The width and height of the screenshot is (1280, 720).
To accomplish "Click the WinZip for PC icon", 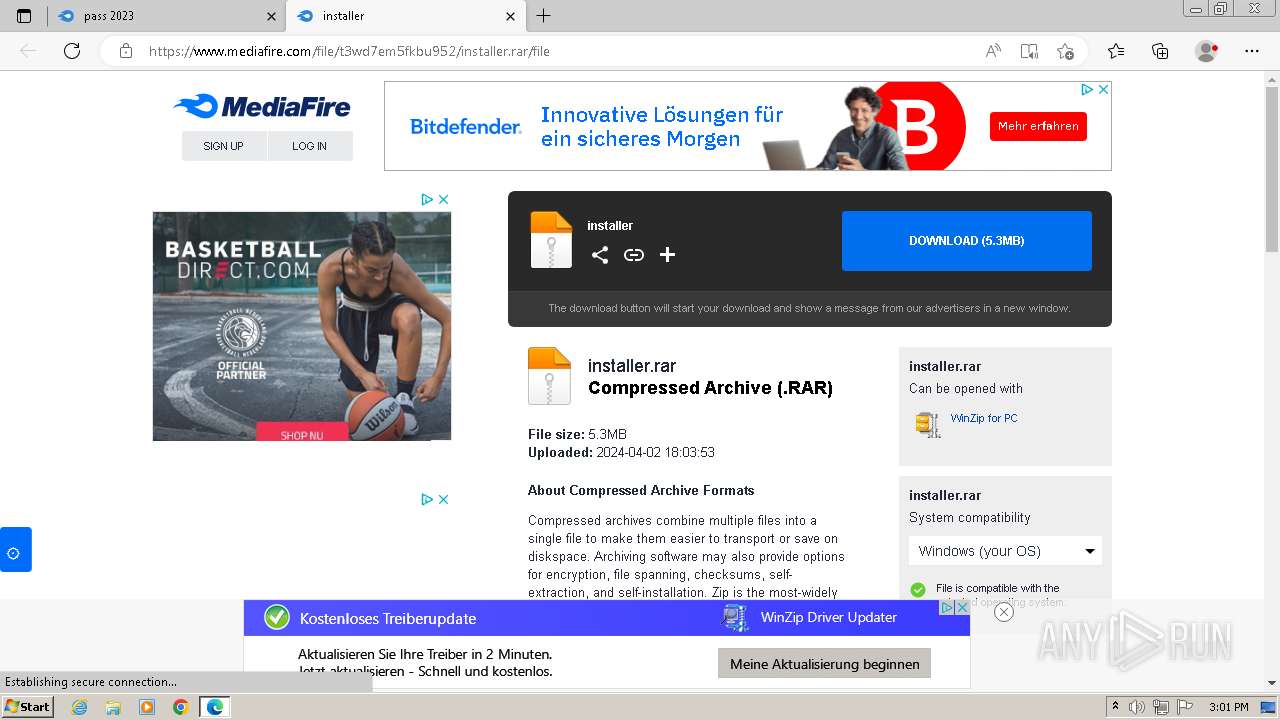I will click(928, 424).
